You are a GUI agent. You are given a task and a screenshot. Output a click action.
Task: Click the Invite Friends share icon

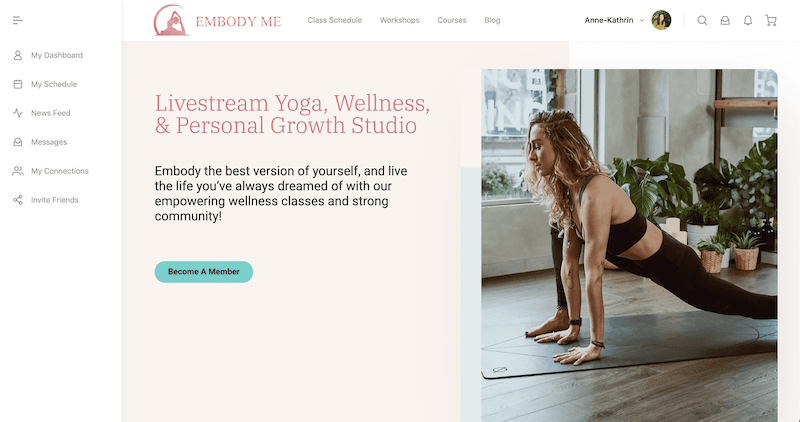click(18, 200)
